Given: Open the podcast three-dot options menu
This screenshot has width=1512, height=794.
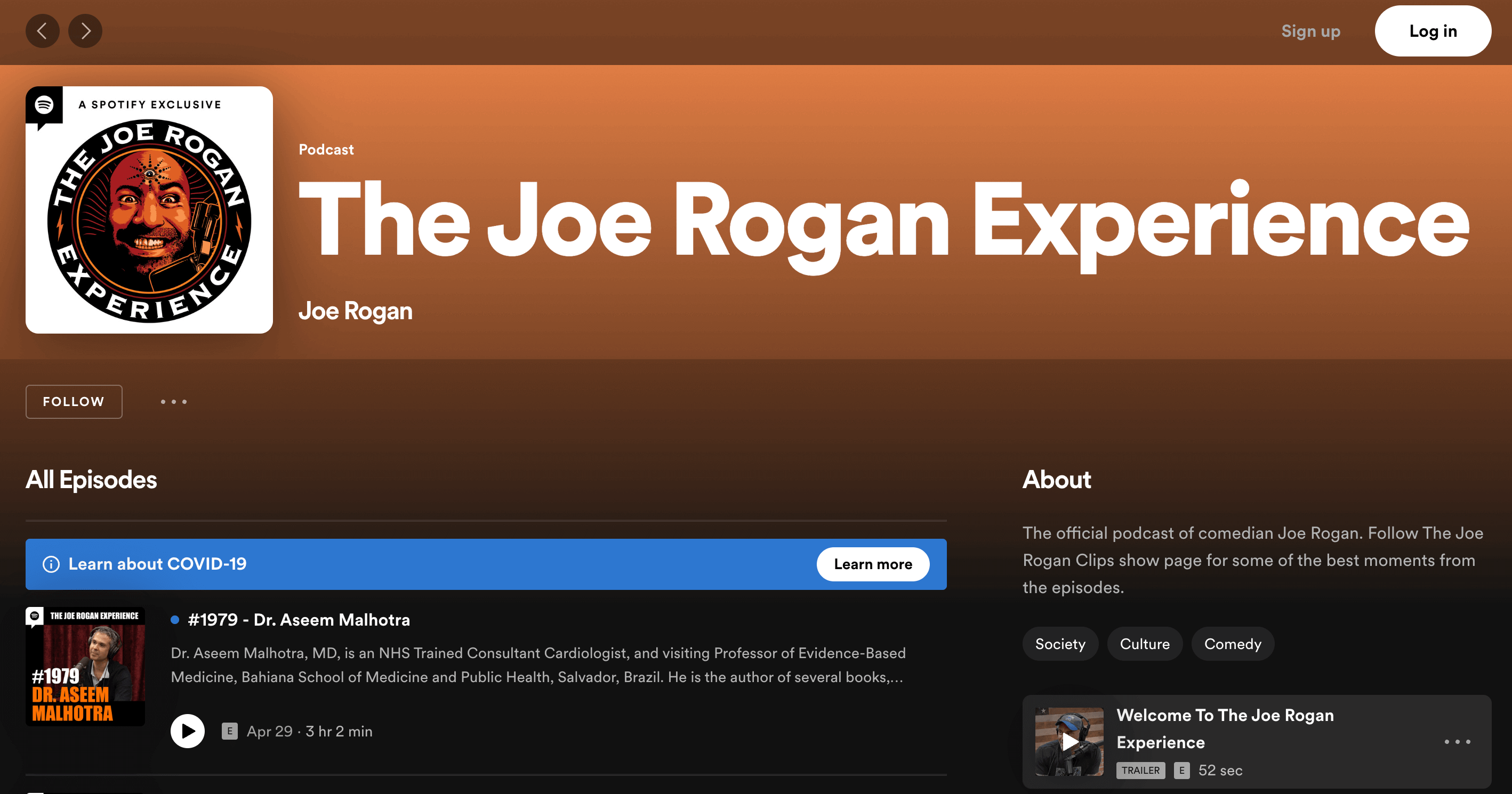Looking at the screenshot, I should (x=174, y=402).
